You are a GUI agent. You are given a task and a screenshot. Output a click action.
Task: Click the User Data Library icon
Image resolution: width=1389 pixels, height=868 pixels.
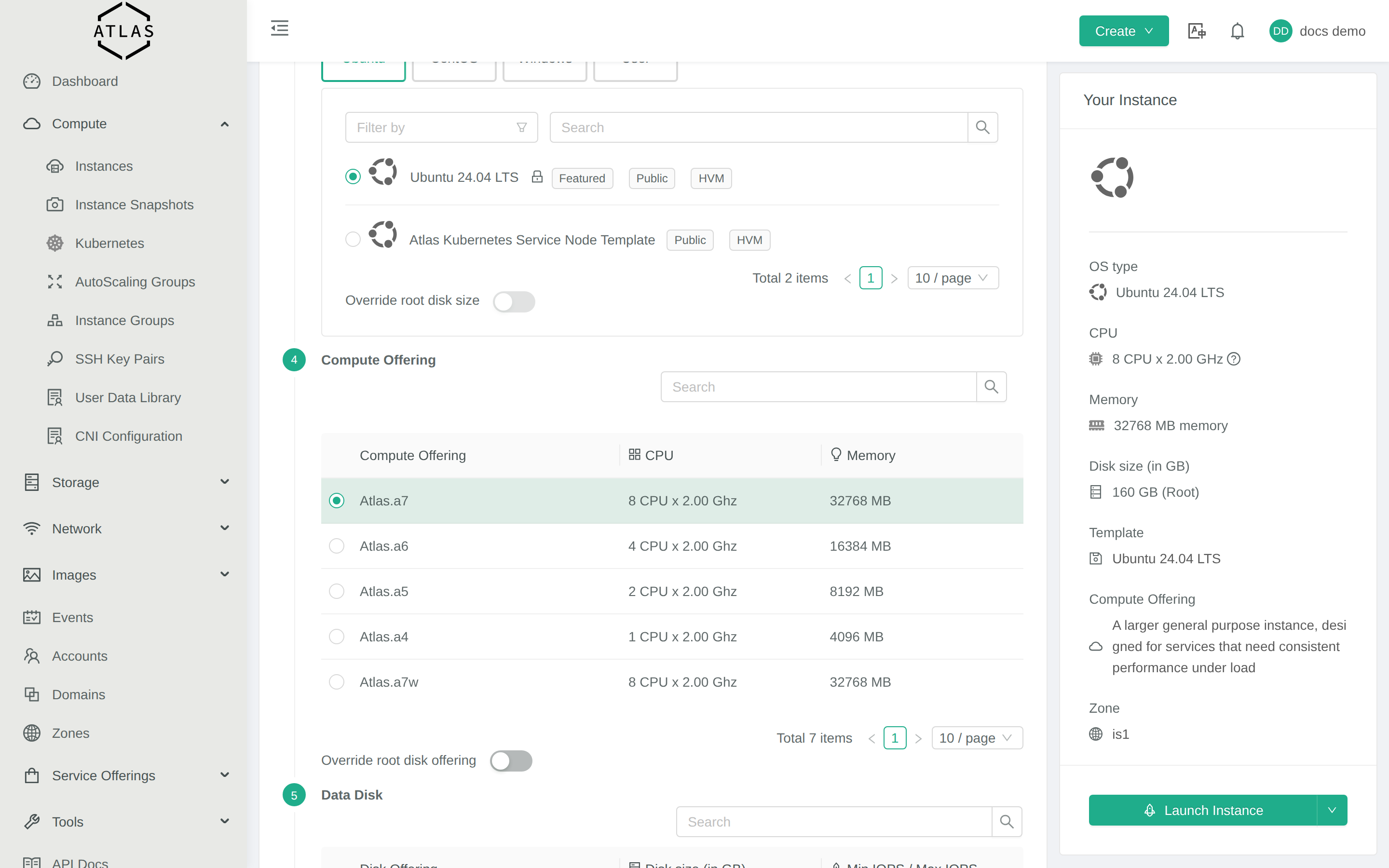(x=55, y=397)
